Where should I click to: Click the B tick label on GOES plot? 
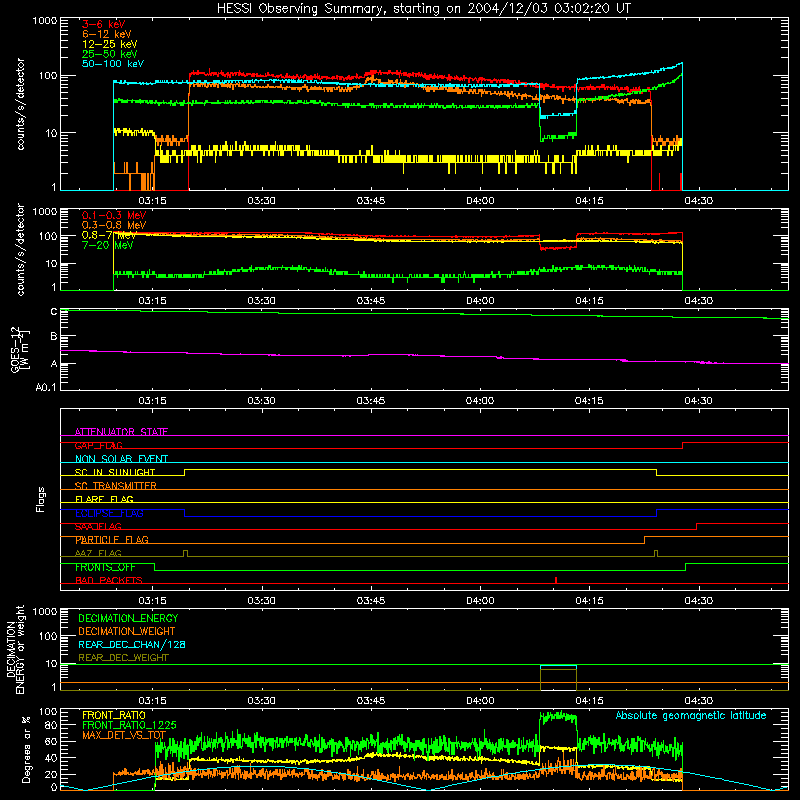coord(54,337)
